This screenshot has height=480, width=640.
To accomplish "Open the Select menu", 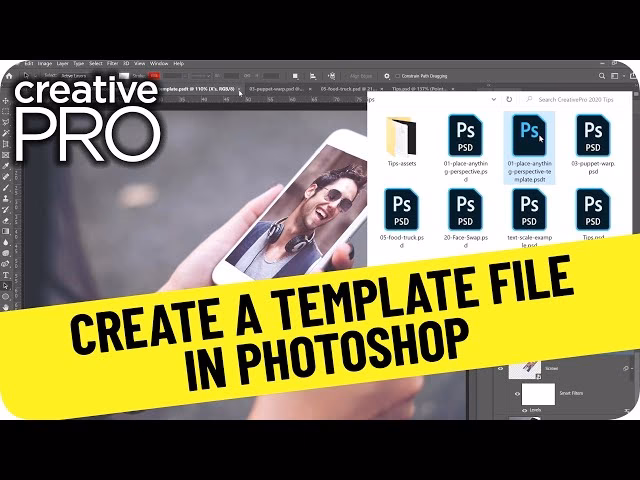I will 96,64.
